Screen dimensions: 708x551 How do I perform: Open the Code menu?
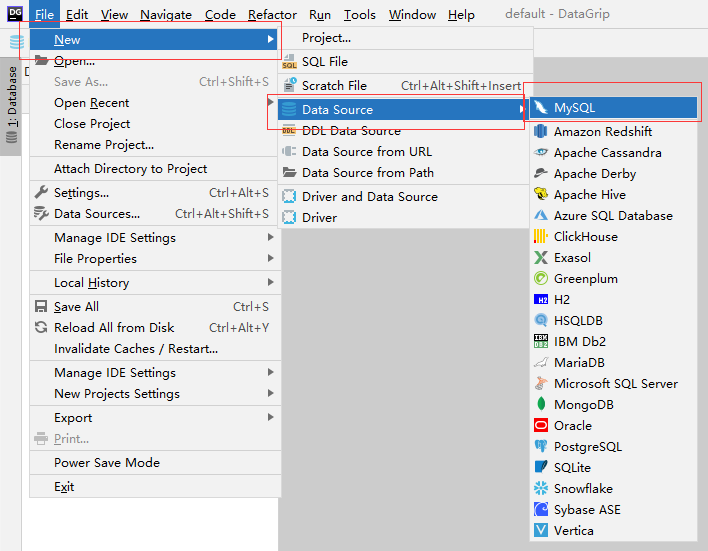click(220, 14)
